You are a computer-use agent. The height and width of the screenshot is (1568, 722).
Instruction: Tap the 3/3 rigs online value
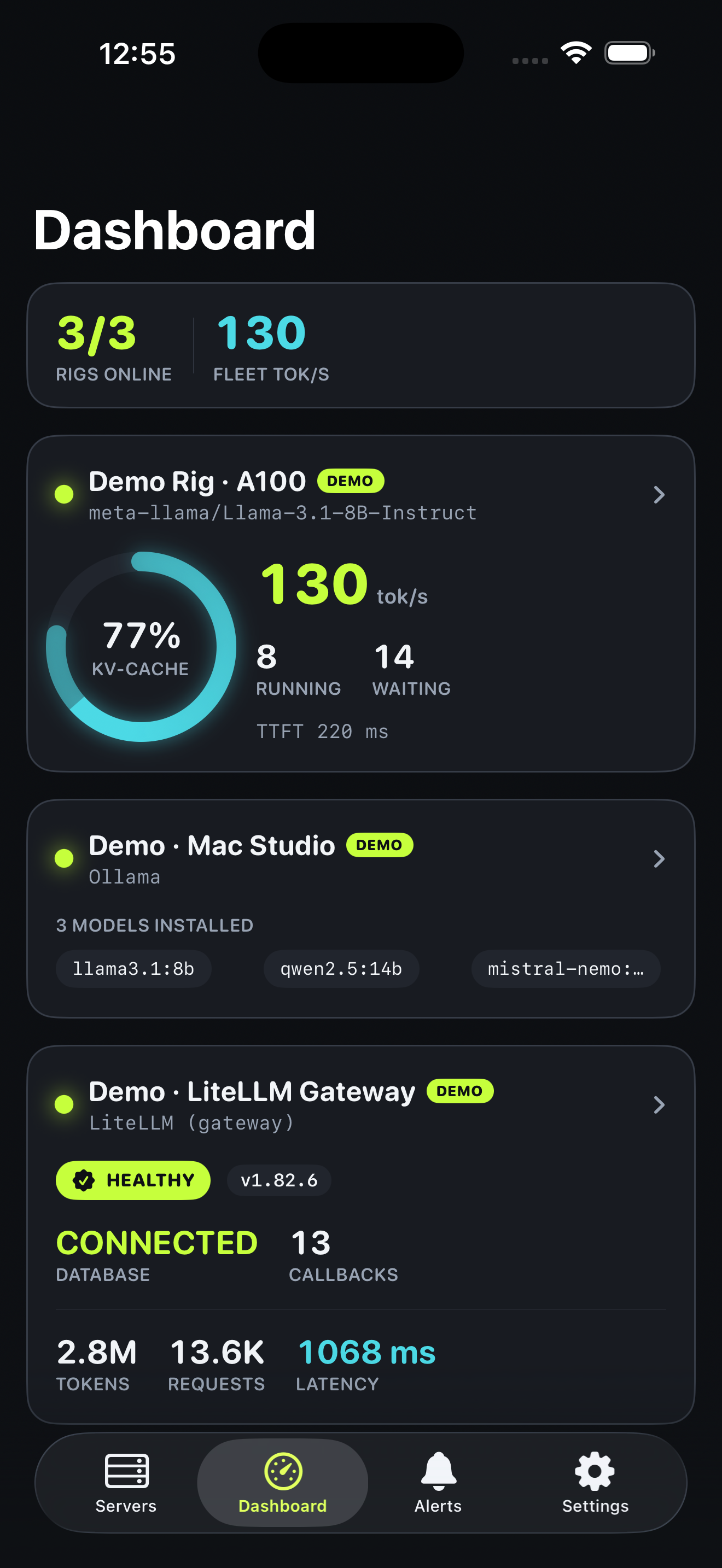[97, 334]
